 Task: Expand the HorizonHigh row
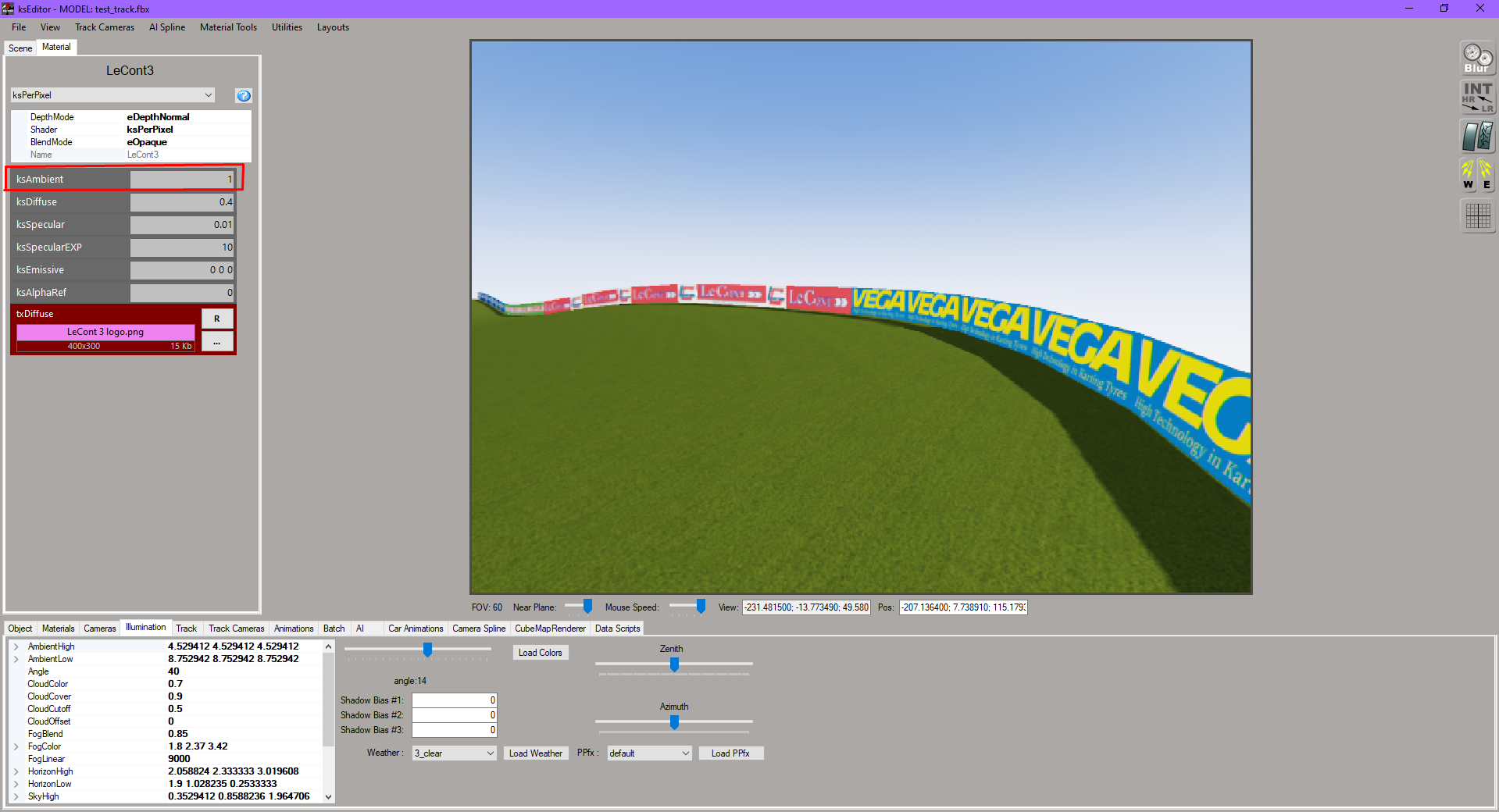pyautogui.click(x=16, y=771)
